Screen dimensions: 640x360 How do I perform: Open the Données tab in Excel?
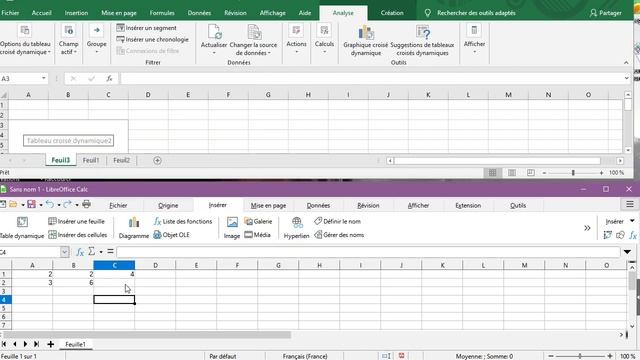[199, 13]
